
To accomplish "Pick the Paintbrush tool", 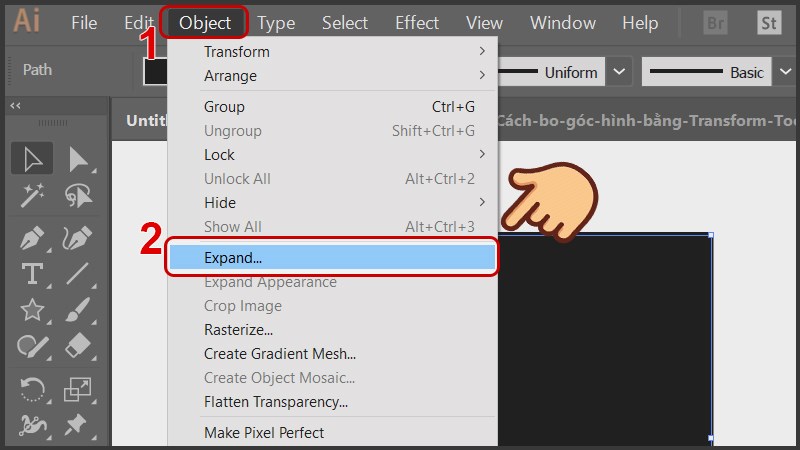I will point(78,310).
